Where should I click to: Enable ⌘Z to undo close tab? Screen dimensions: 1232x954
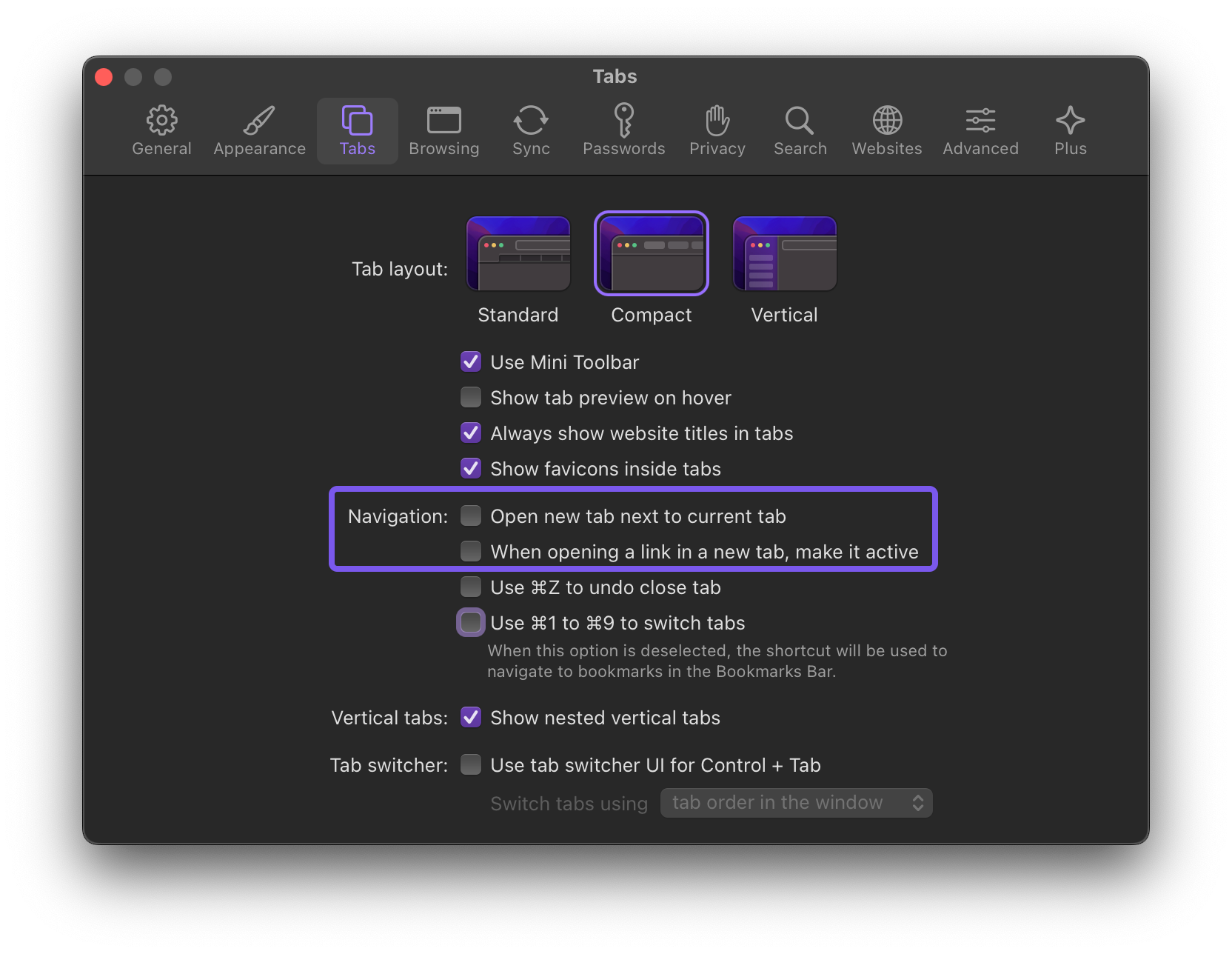(x=471, y=587)
